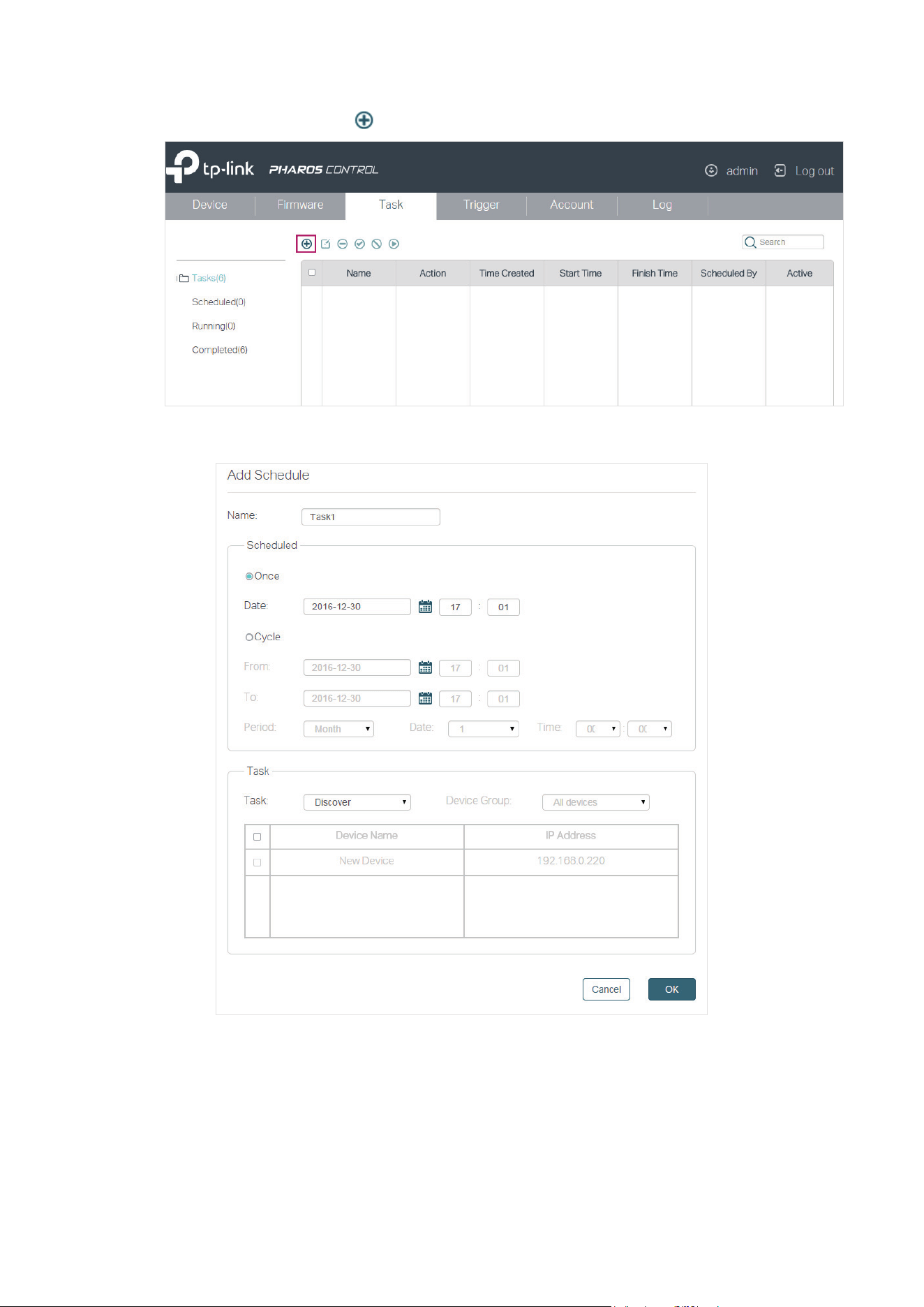
Task: Click the tp-link logo
Action: pyautogui.click(x=210, y=167)
